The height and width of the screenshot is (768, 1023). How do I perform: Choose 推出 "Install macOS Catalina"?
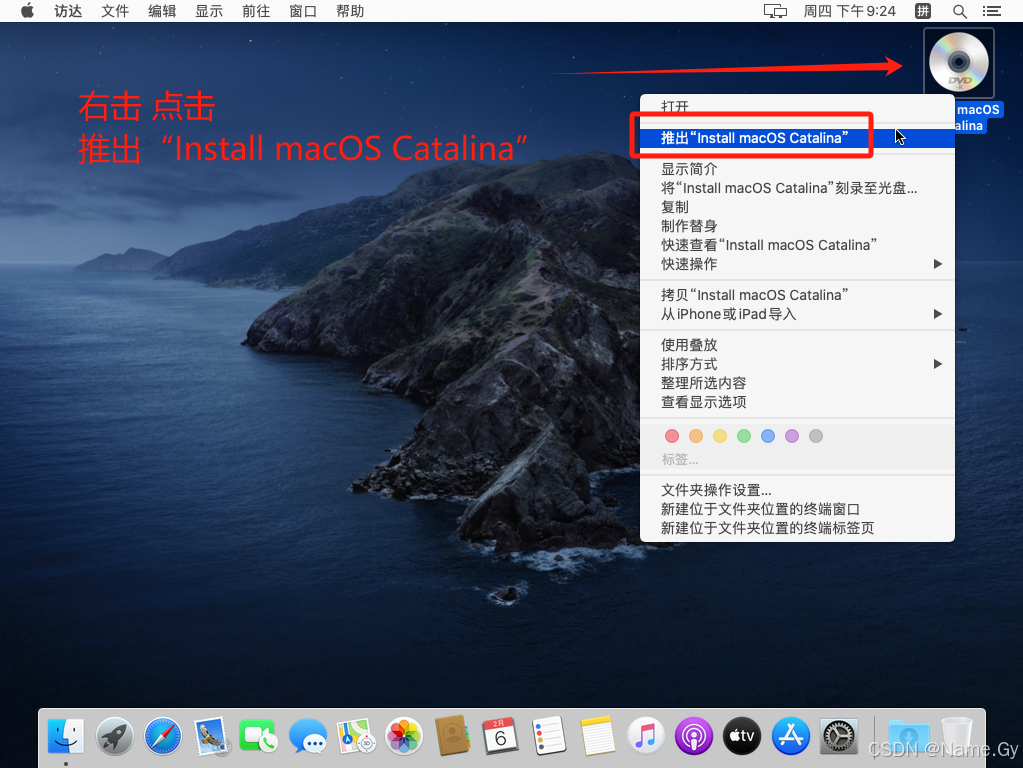click(x=797, y=138)
